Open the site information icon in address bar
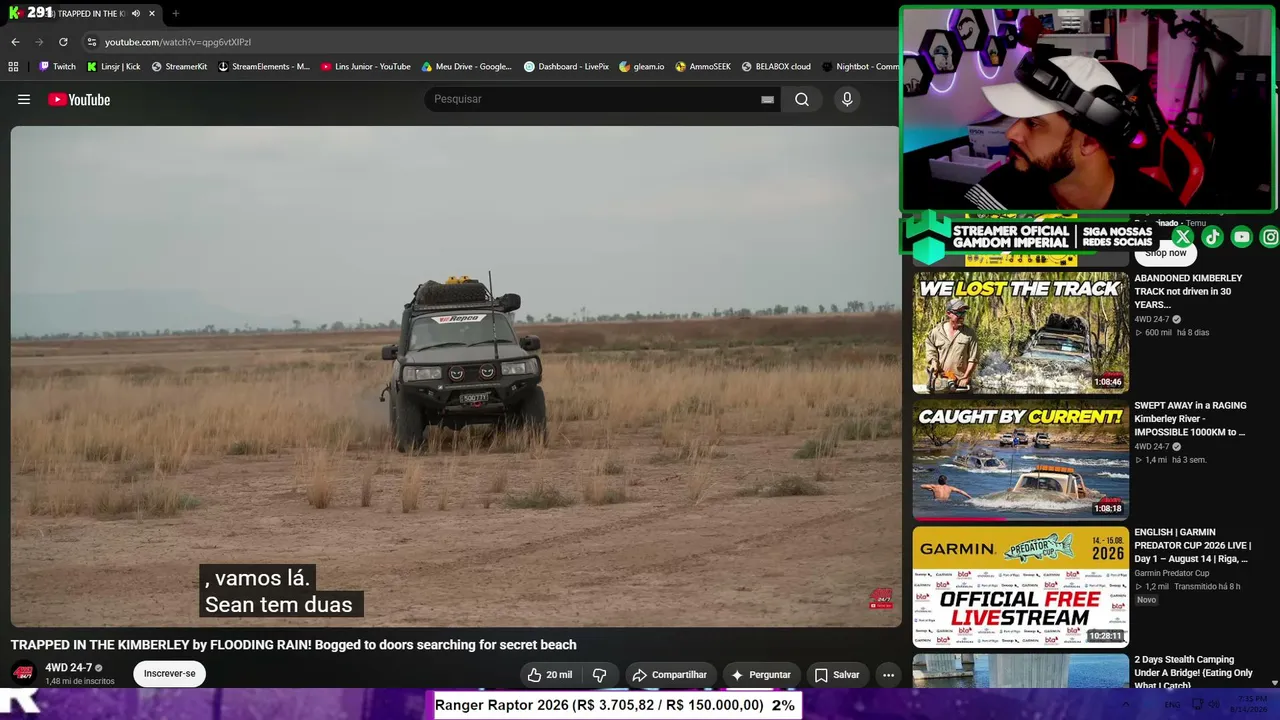Viewport: 1280px width, 720px height. pos(91,42)
